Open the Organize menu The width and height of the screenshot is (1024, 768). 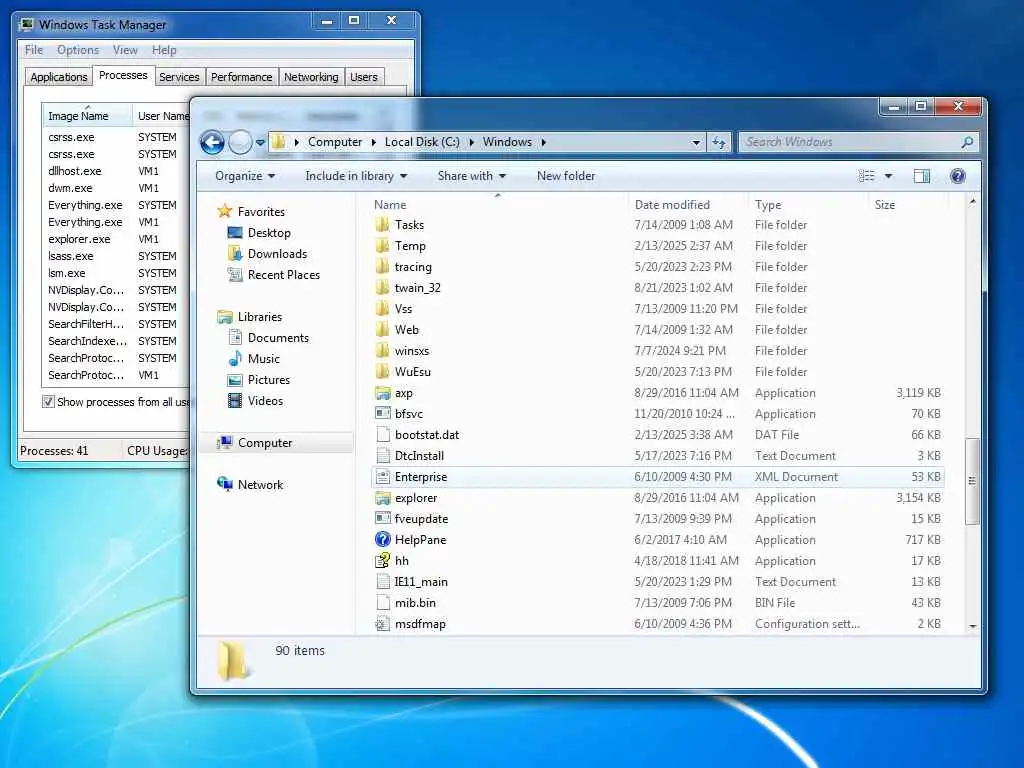[245, 176]
